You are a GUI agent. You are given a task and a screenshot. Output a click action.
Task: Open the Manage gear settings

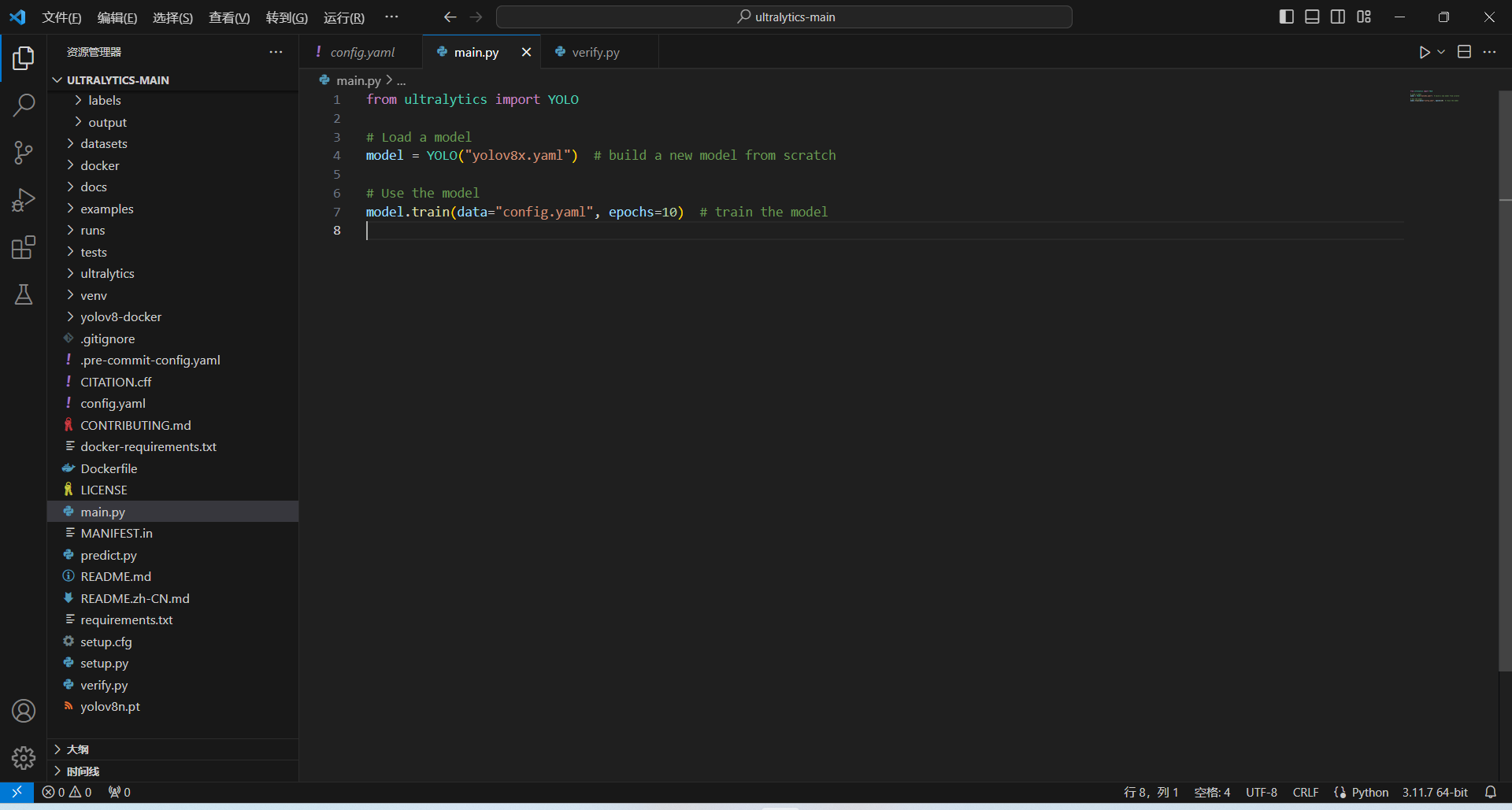24,758
